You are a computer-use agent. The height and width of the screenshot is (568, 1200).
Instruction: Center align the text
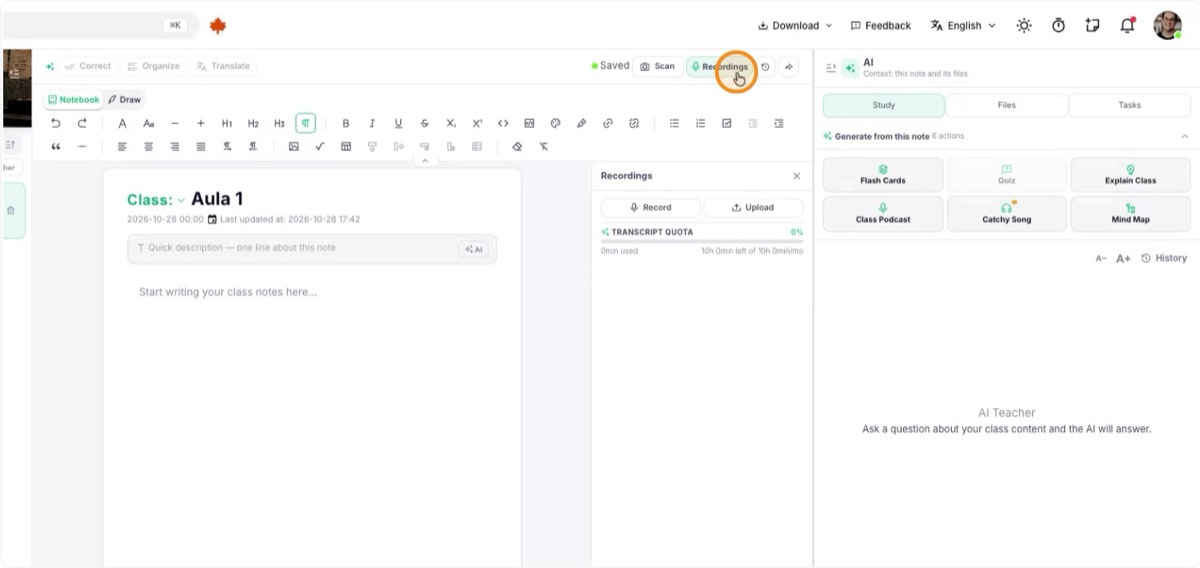(x=148, y=146)
